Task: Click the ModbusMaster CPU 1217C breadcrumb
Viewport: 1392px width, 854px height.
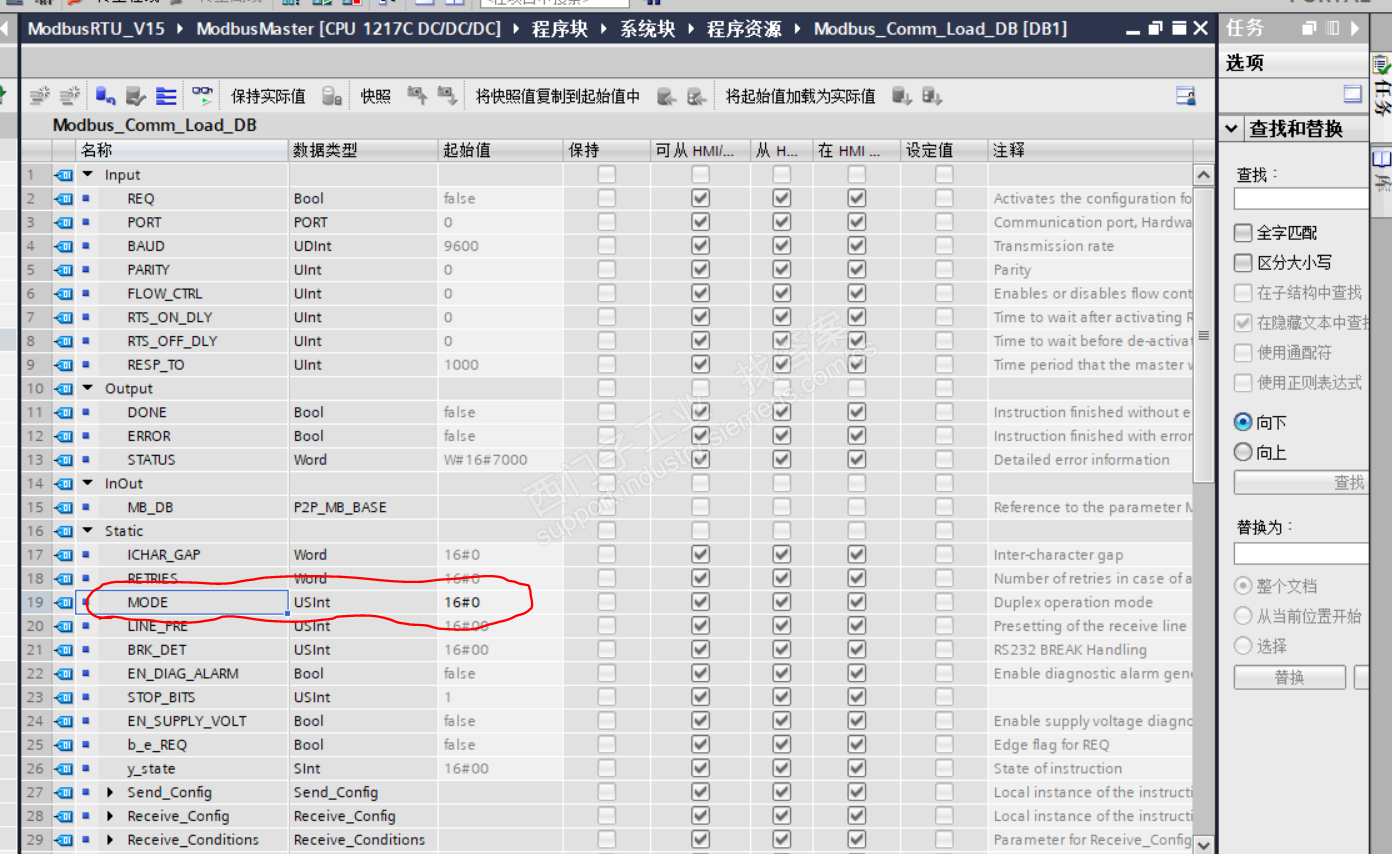Action: click(348, 28)
